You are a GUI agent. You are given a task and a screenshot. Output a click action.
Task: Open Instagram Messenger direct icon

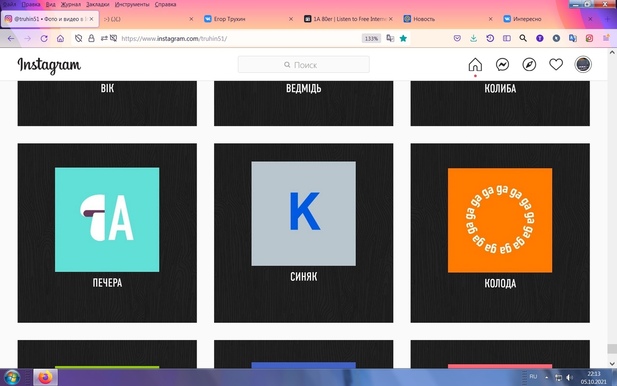coord(502,65)
